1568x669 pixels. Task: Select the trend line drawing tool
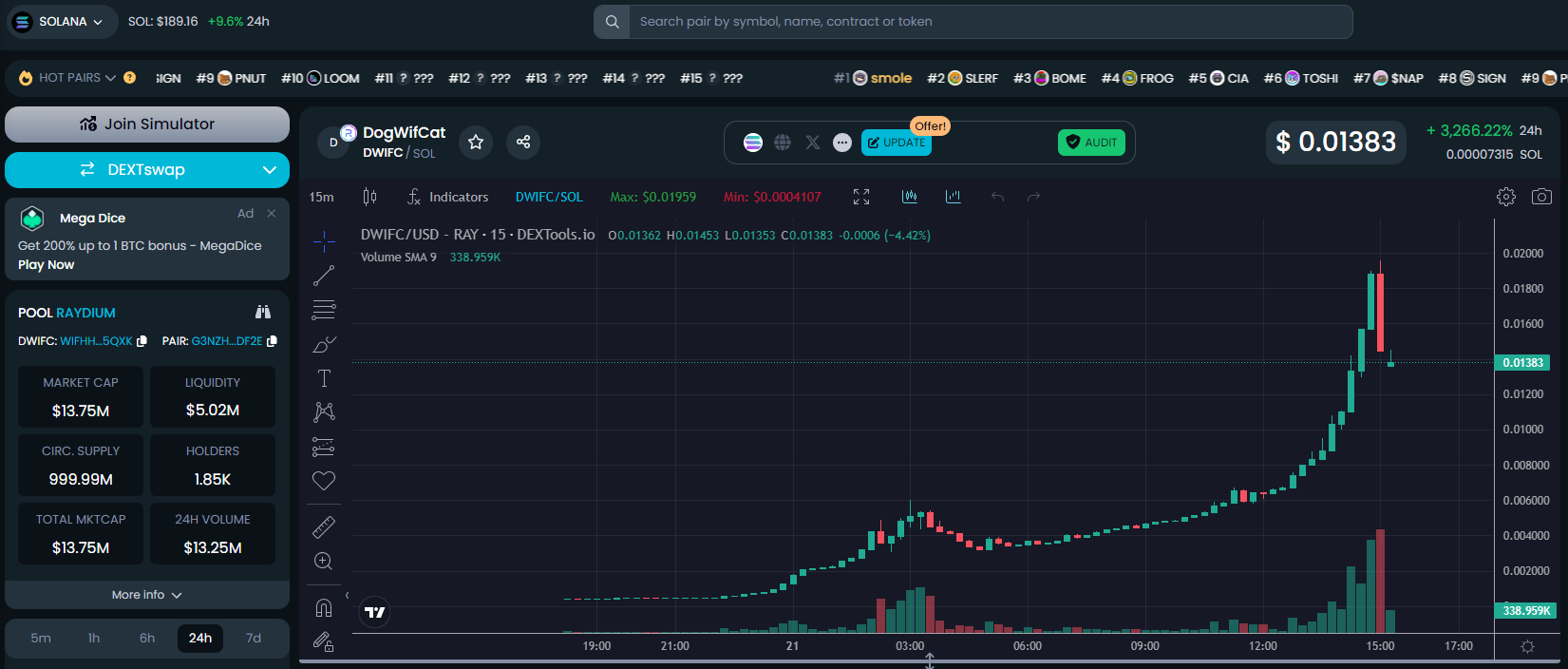(x=324, y=276)
